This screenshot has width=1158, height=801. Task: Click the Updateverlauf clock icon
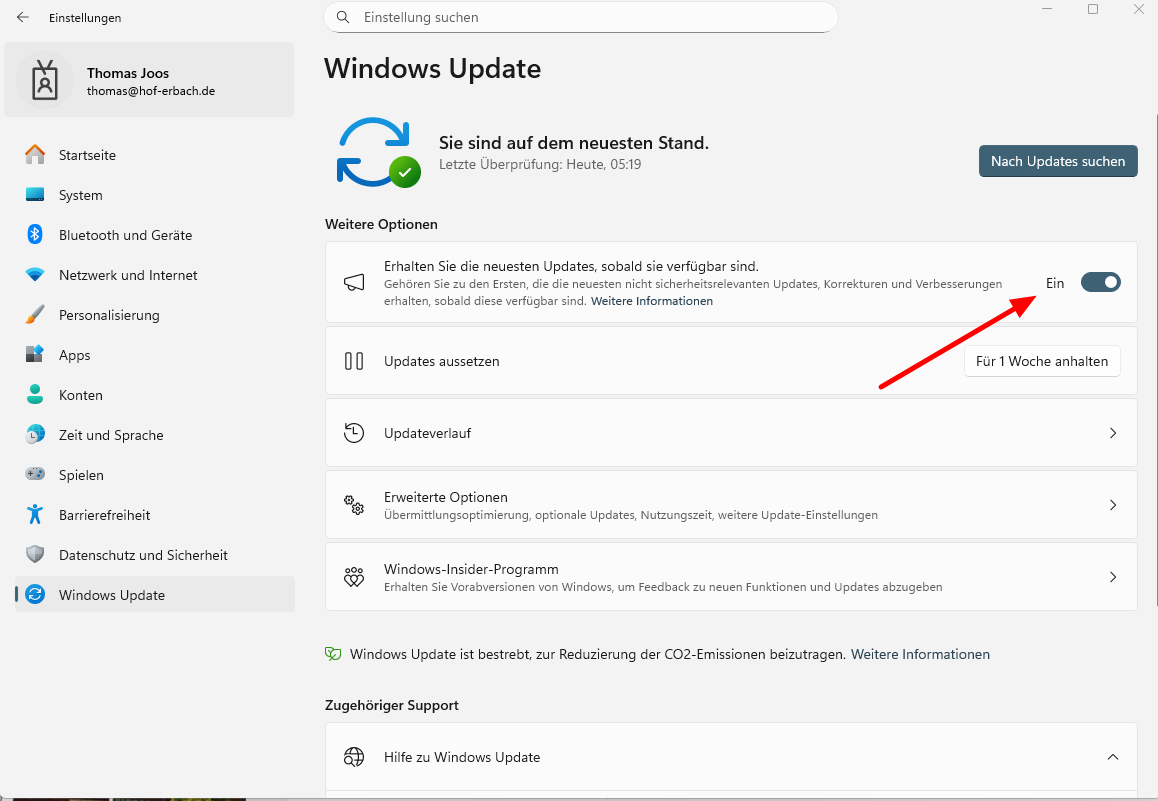(354, 433)
